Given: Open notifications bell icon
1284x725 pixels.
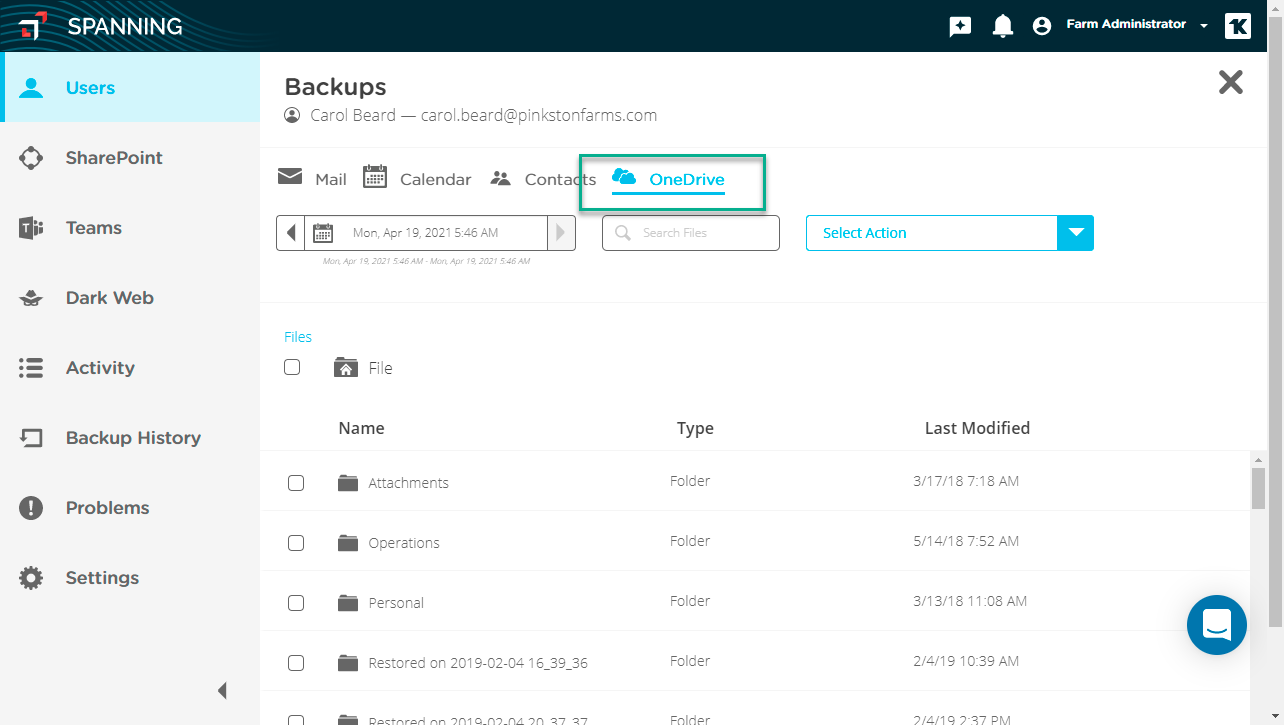Looking at the screenshot, I should pyautogui.click(x=1002, y=26).
